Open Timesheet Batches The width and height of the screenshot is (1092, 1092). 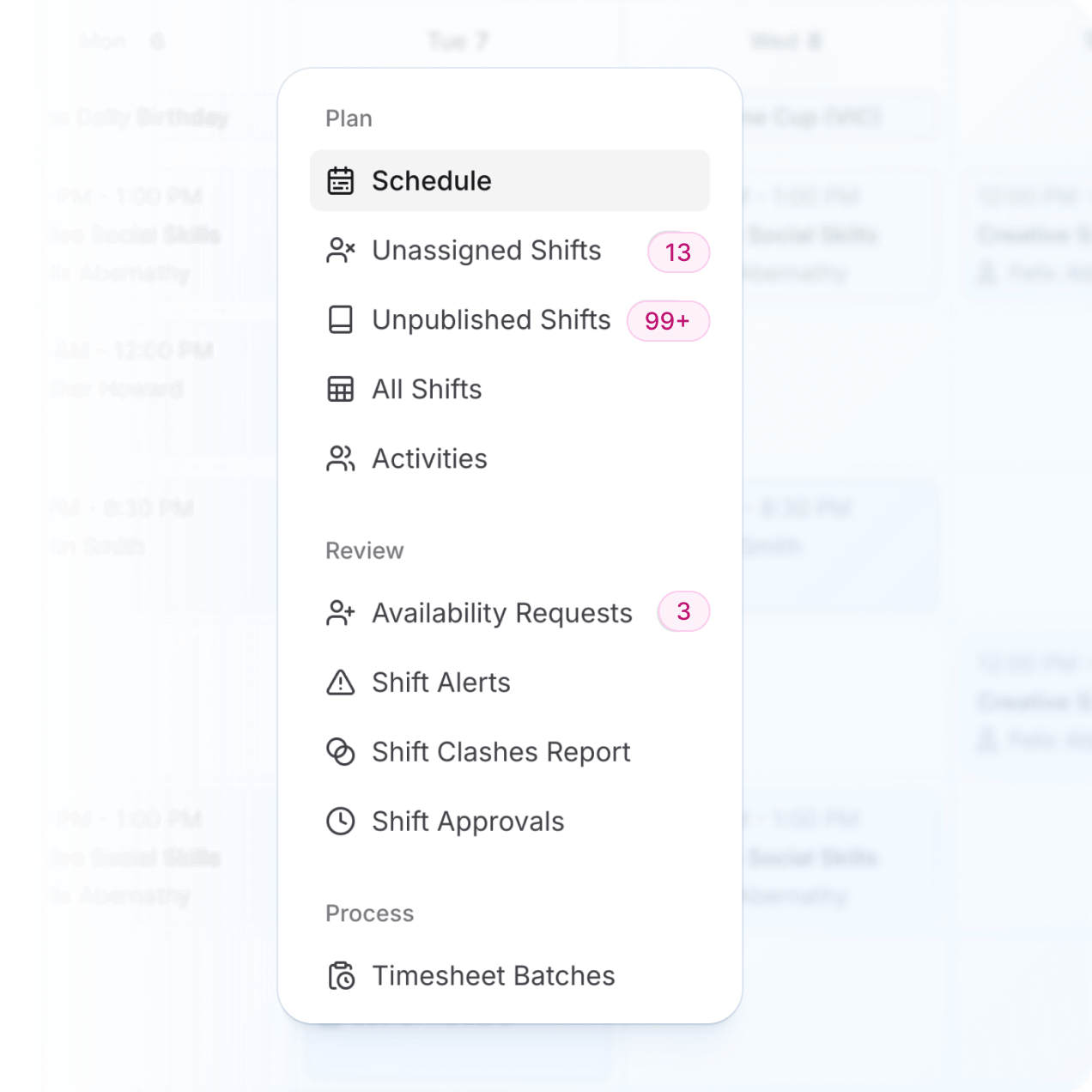pyautogui.click(x=493, y=976)
